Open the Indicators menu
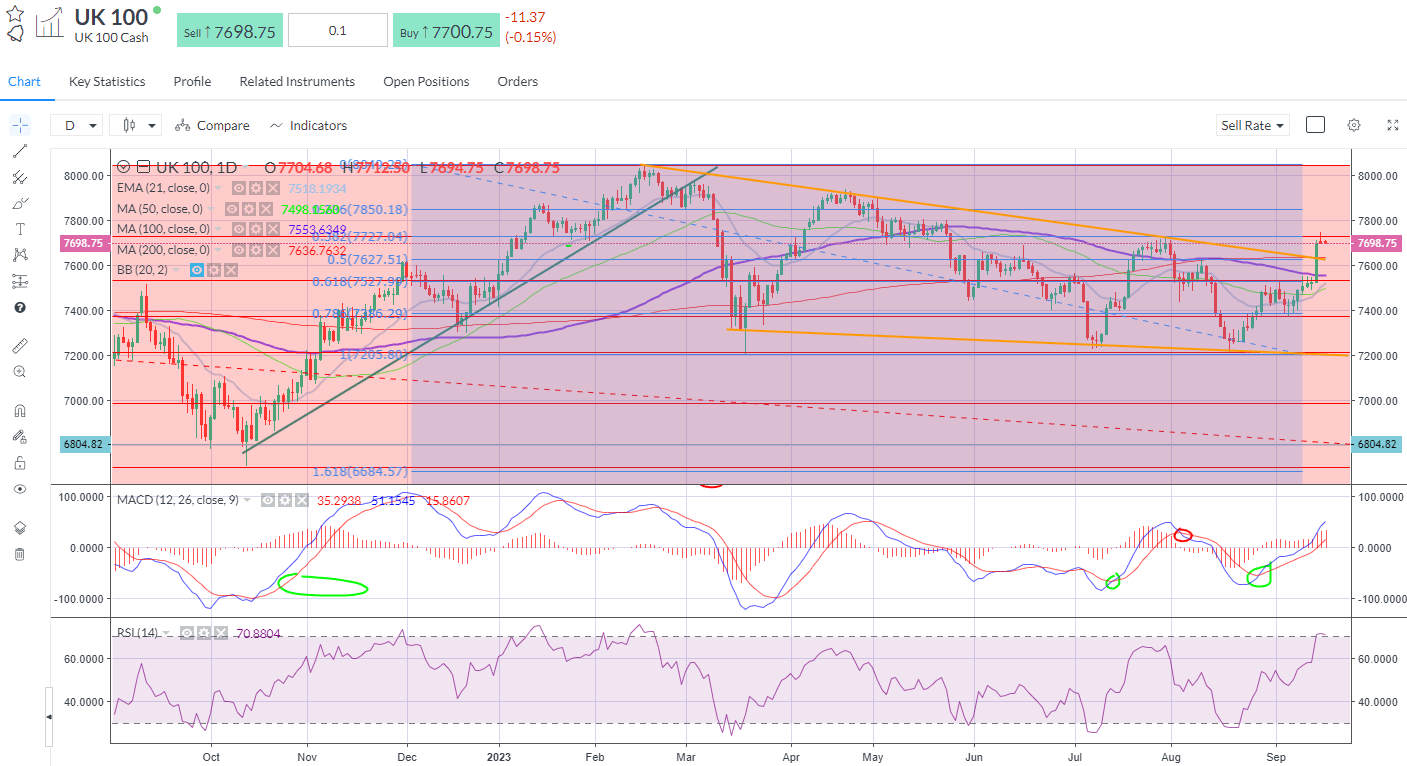Screen dimensions: 1407x766 coord(308,125)
